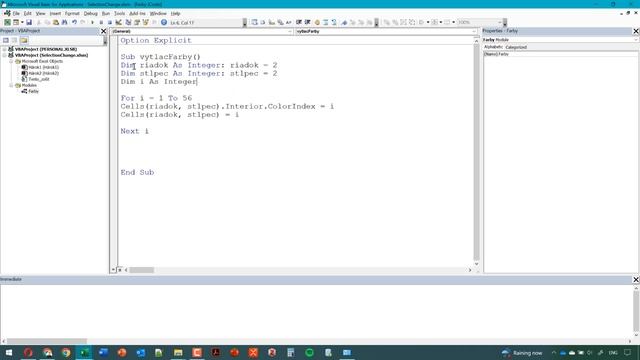Viewport: 640px width, 360px height.
Task: Open the Format menu
Action: 72,13
